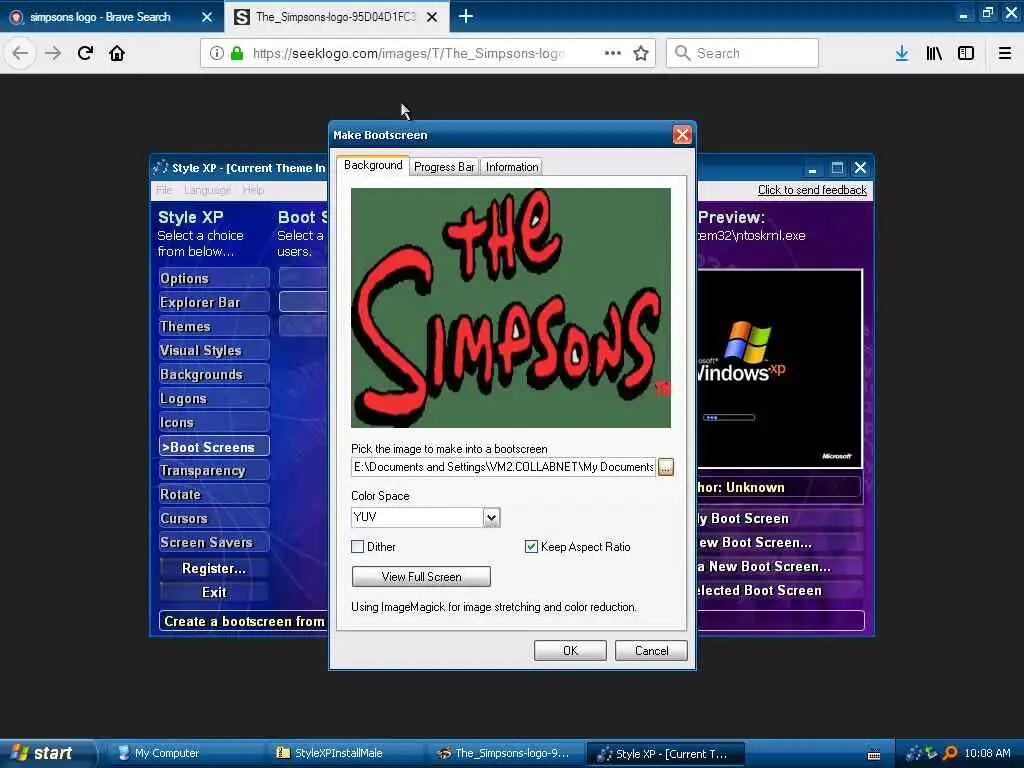The width and height of the screenshot is (1024, 768).
Task: Close the The_Simpsons-logo tab
Action: pyautogui.click(x=432, y=17)
